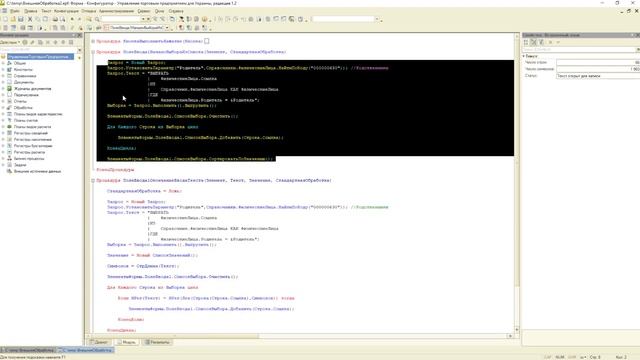Screen dimensions: 640x360
Task: Select the Планы счетов tree item
Action: click(x=26, y=120)
